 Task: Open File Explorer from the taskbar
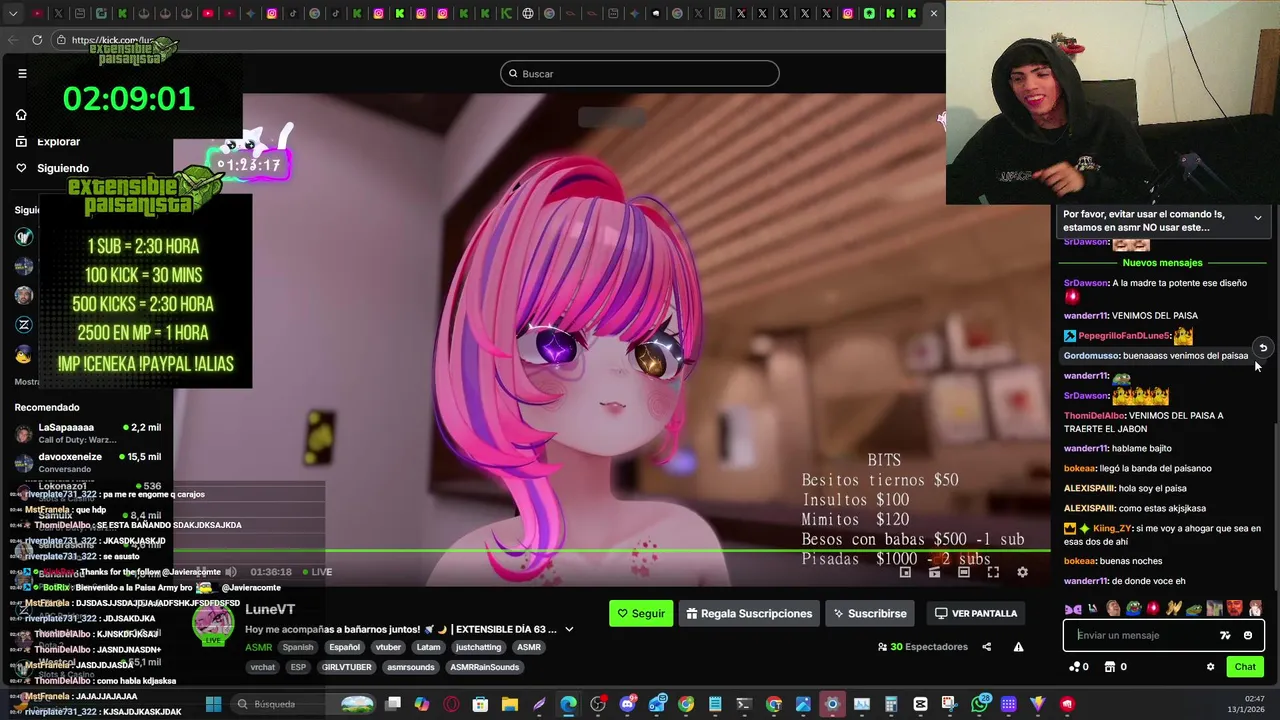510,704
